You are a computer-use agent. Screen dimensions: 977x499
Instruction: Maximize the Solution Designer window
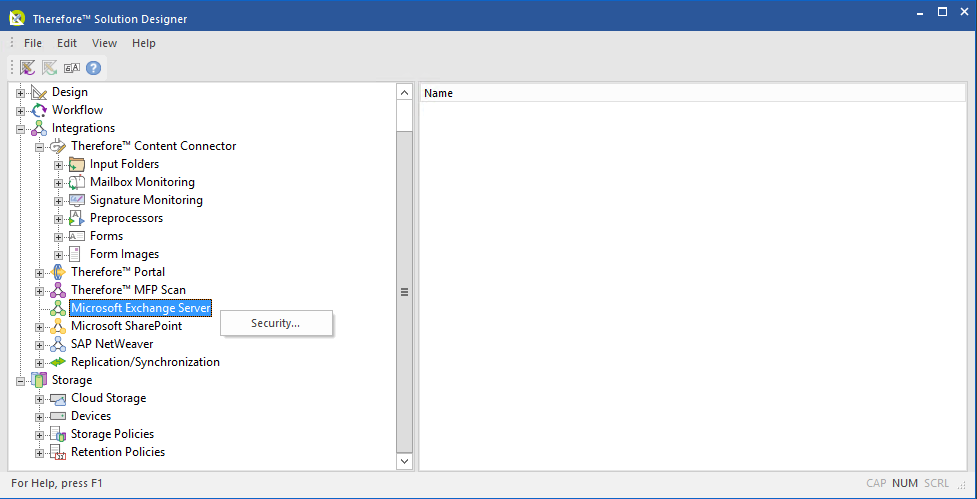click(942, 12)
